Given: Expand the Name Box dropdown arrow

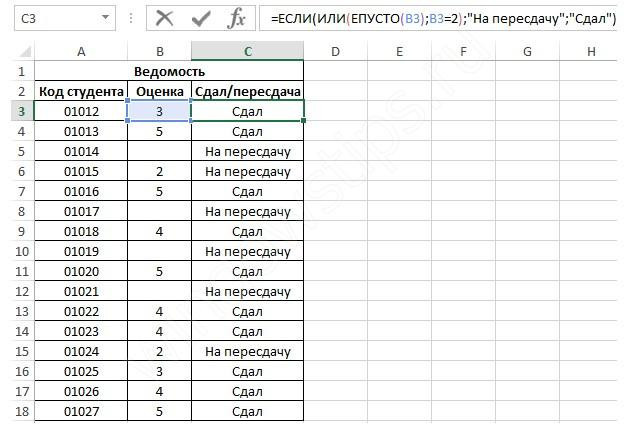Looking at the screenshot, I should [105, 17].
